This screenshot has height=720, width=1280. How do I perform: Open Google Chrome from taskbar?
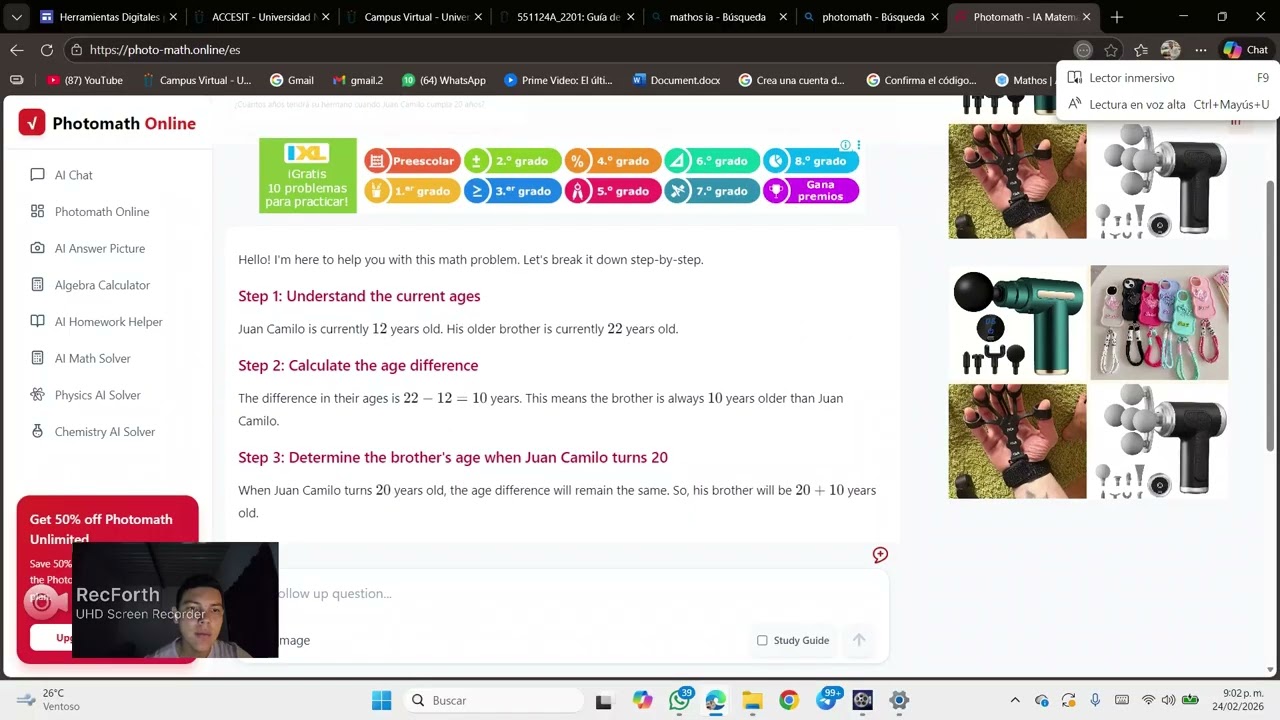789,700
